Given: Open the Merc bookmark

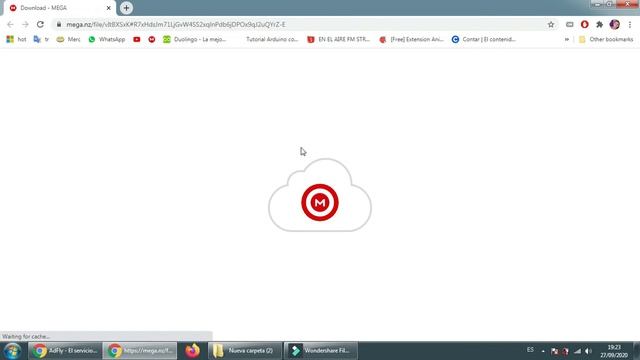Looking at the screenshot, I should coord(68,39).
